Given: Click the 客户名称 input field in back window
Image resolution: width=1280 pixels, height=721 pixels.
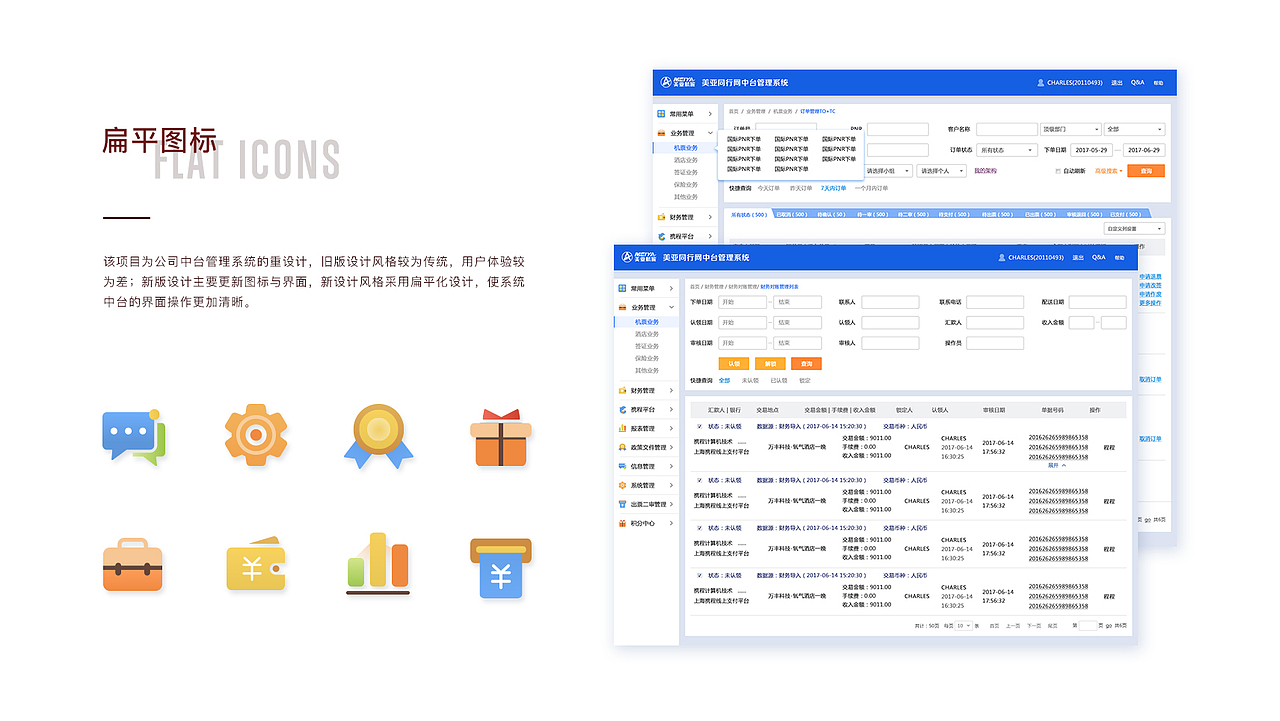Looking at the screenshot, I should (x=1007, y=129).
